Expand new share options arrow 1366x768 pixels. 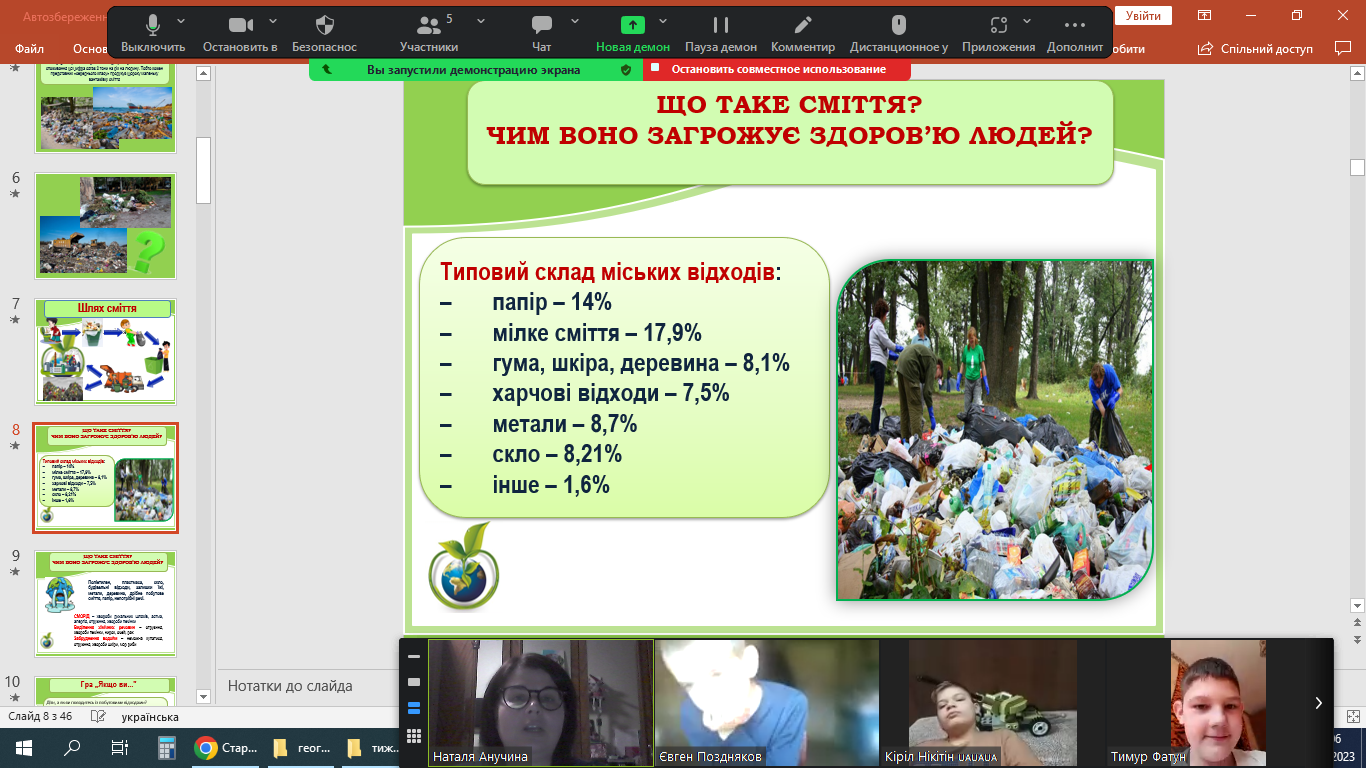(663, 21)
